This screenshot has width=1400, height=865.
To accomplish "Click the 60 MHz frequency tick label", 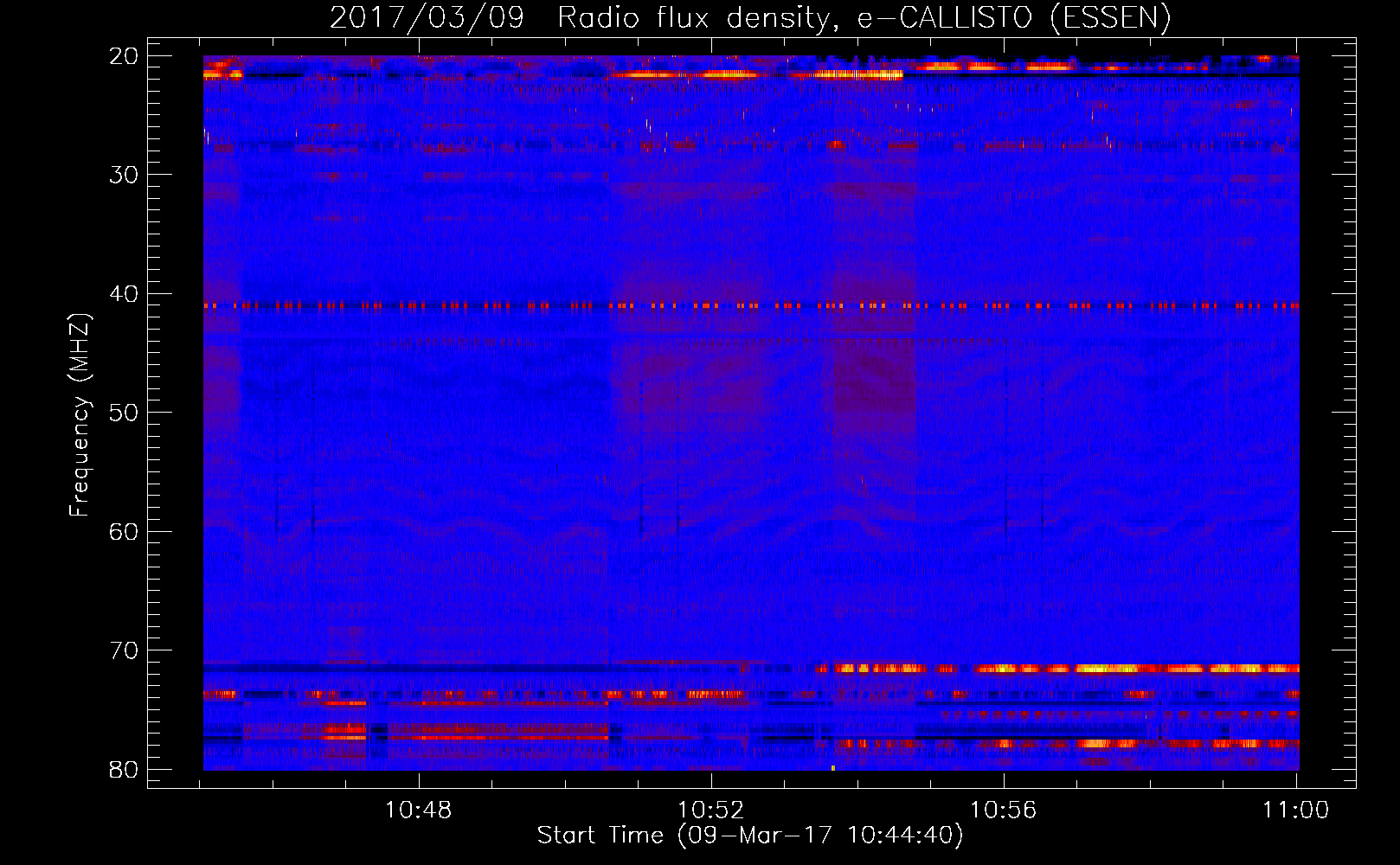I will coord(124,532).
